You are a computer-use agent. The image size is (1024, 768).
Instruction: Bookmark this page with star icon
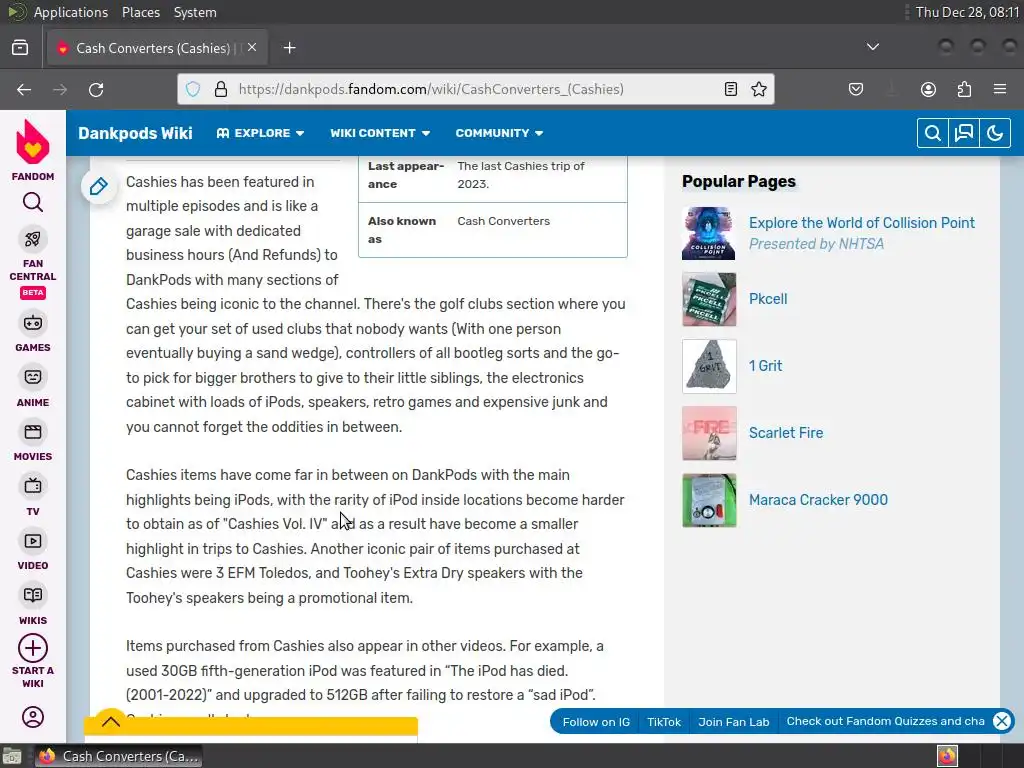tap(759, 89)
